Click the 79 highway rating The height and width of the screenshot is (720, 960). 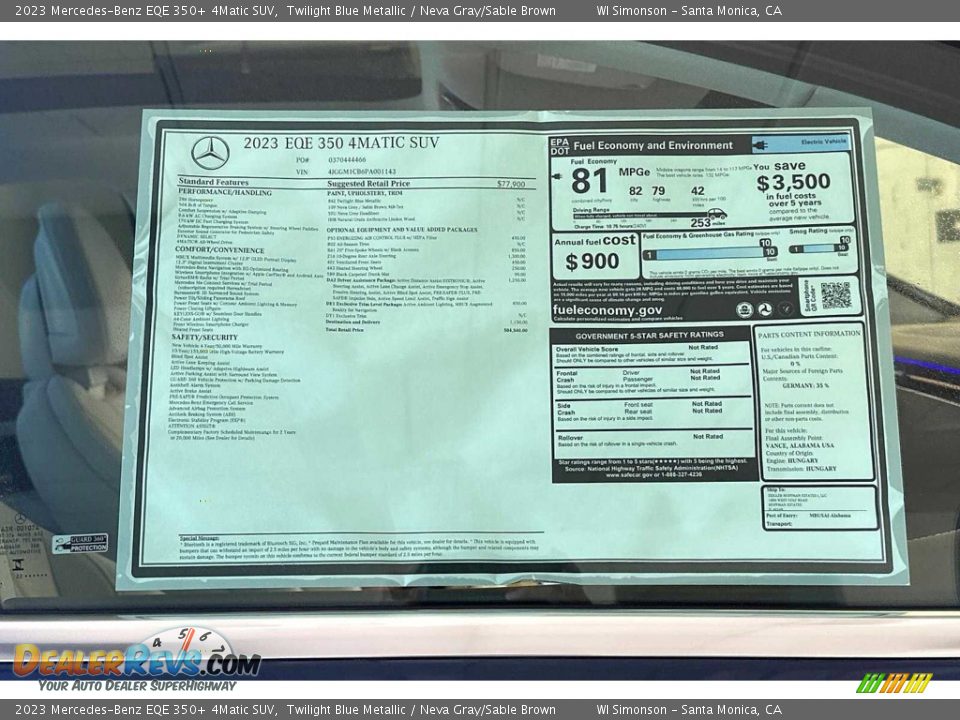[659, 191]
